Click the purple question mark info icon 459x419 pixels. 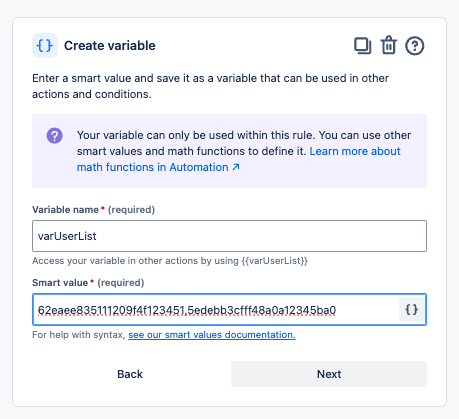coord(54,136)
